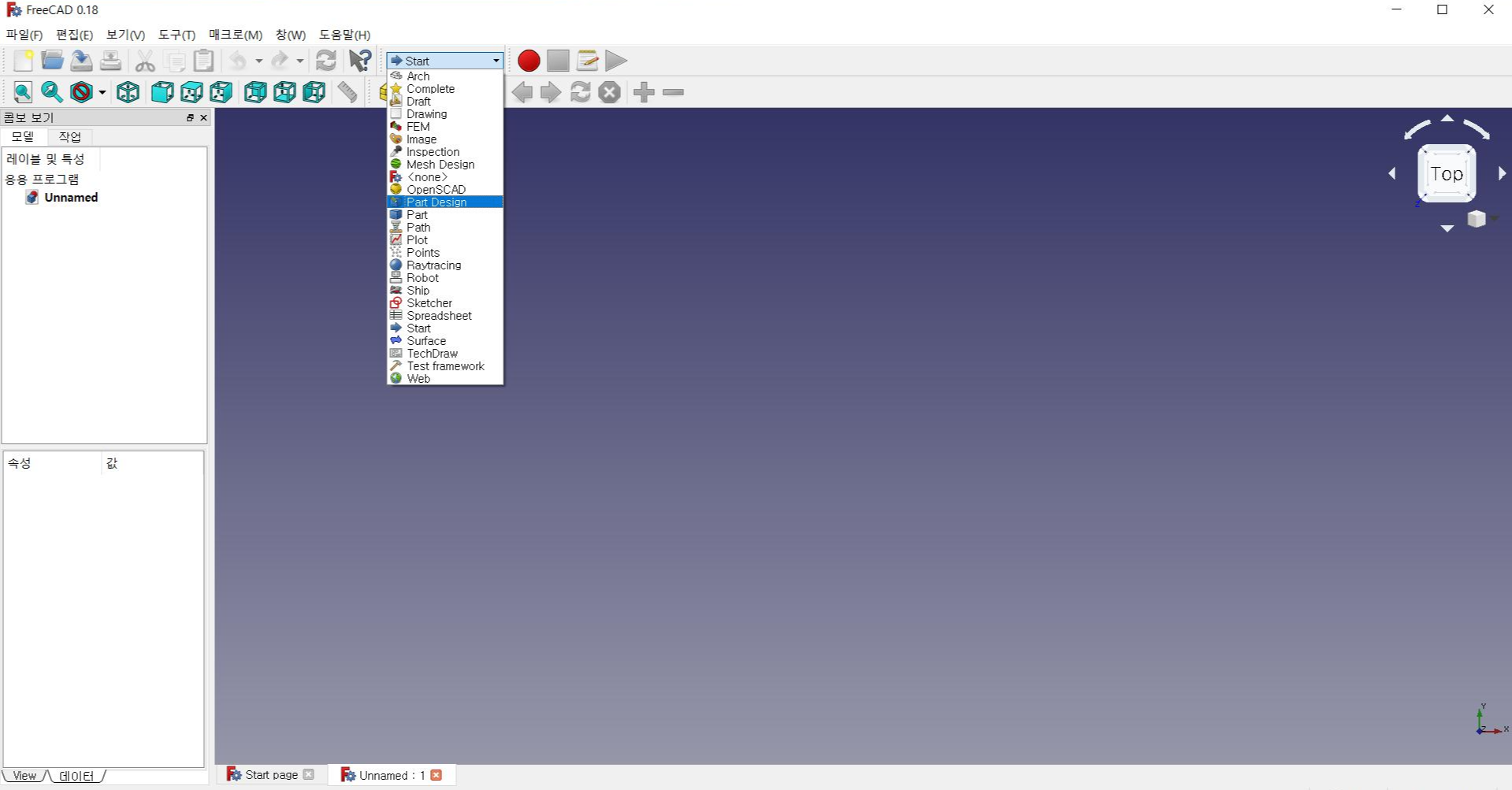Image resolution: width=1512 pixels, height=790 pixels.
Task: Stop page loading X icon
Action: tap(610, 92)
